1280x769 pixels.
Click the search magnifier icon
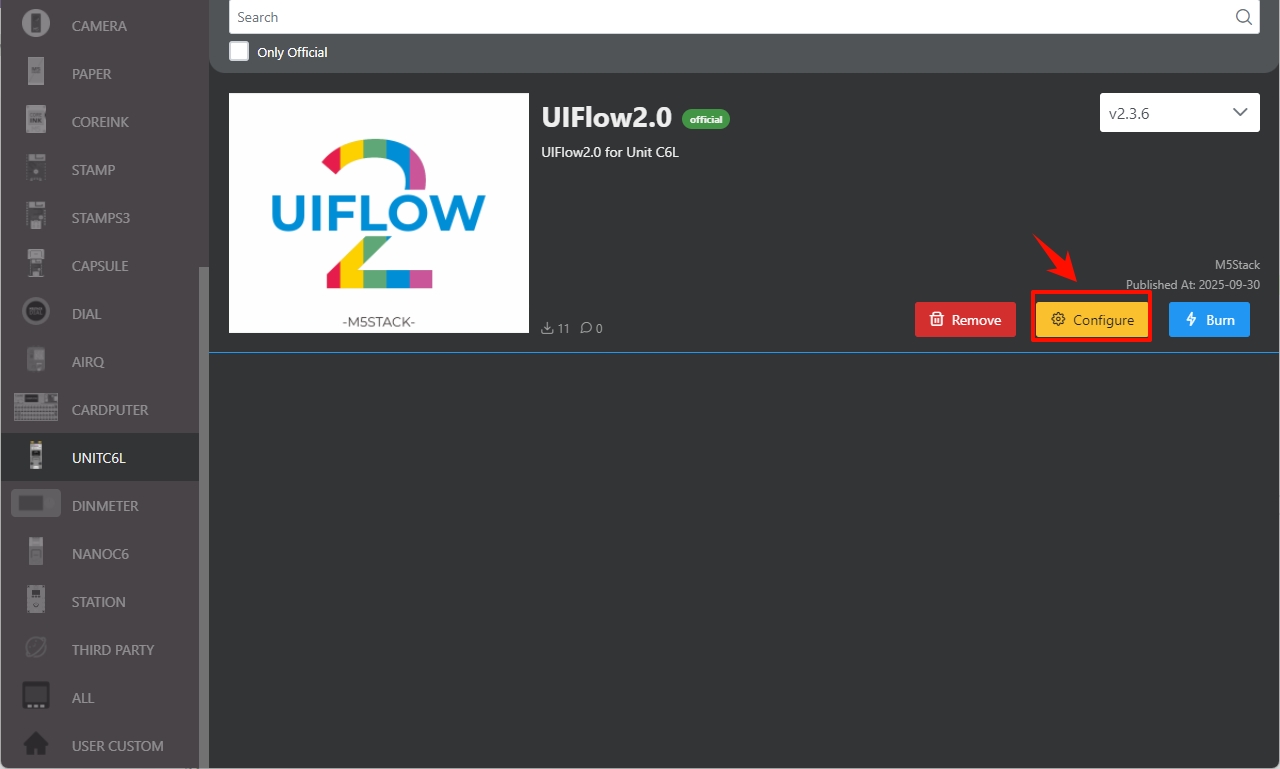[x=1244, y=17]
